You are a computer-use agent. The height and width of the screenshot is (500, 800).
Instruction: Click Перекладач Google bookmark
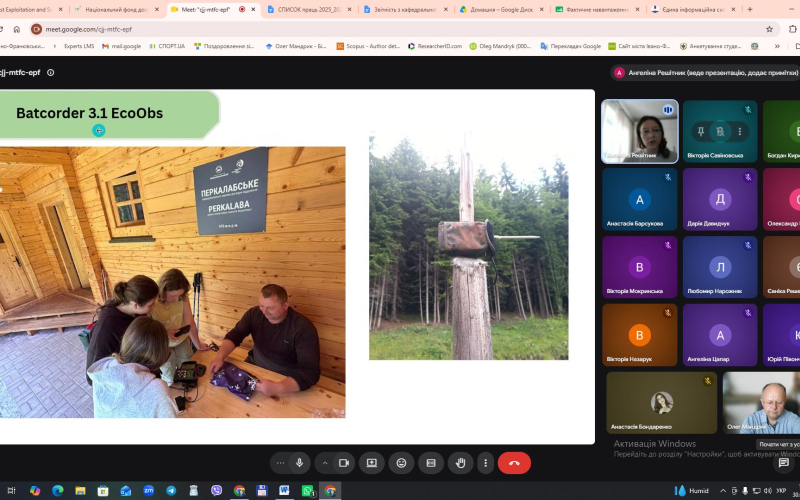coord(570,46)
